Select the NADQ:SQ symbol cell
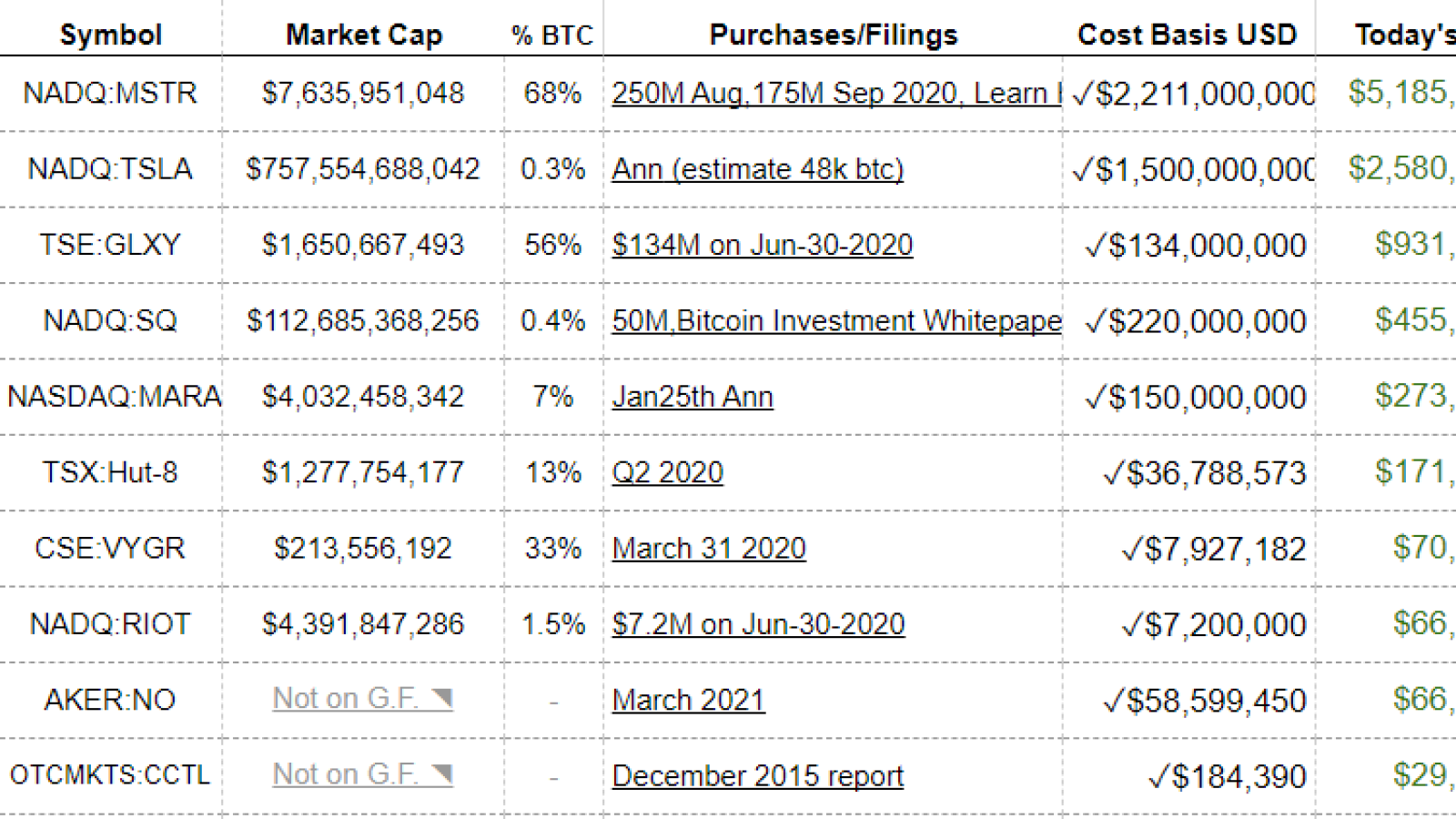 click(x=110, y=320)
